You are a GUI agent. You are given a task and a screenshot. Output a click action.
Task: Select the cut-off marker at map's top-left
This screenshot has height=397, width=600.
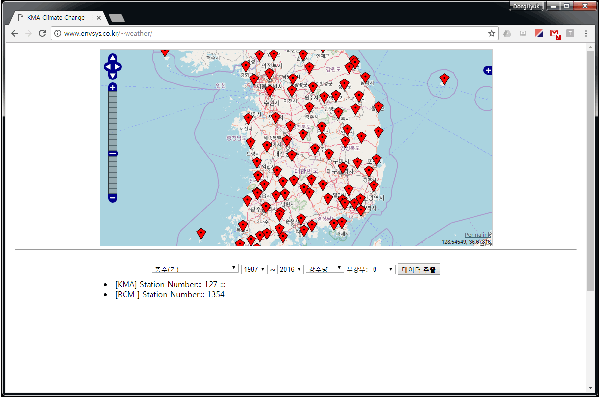click(x=165, y=52)
